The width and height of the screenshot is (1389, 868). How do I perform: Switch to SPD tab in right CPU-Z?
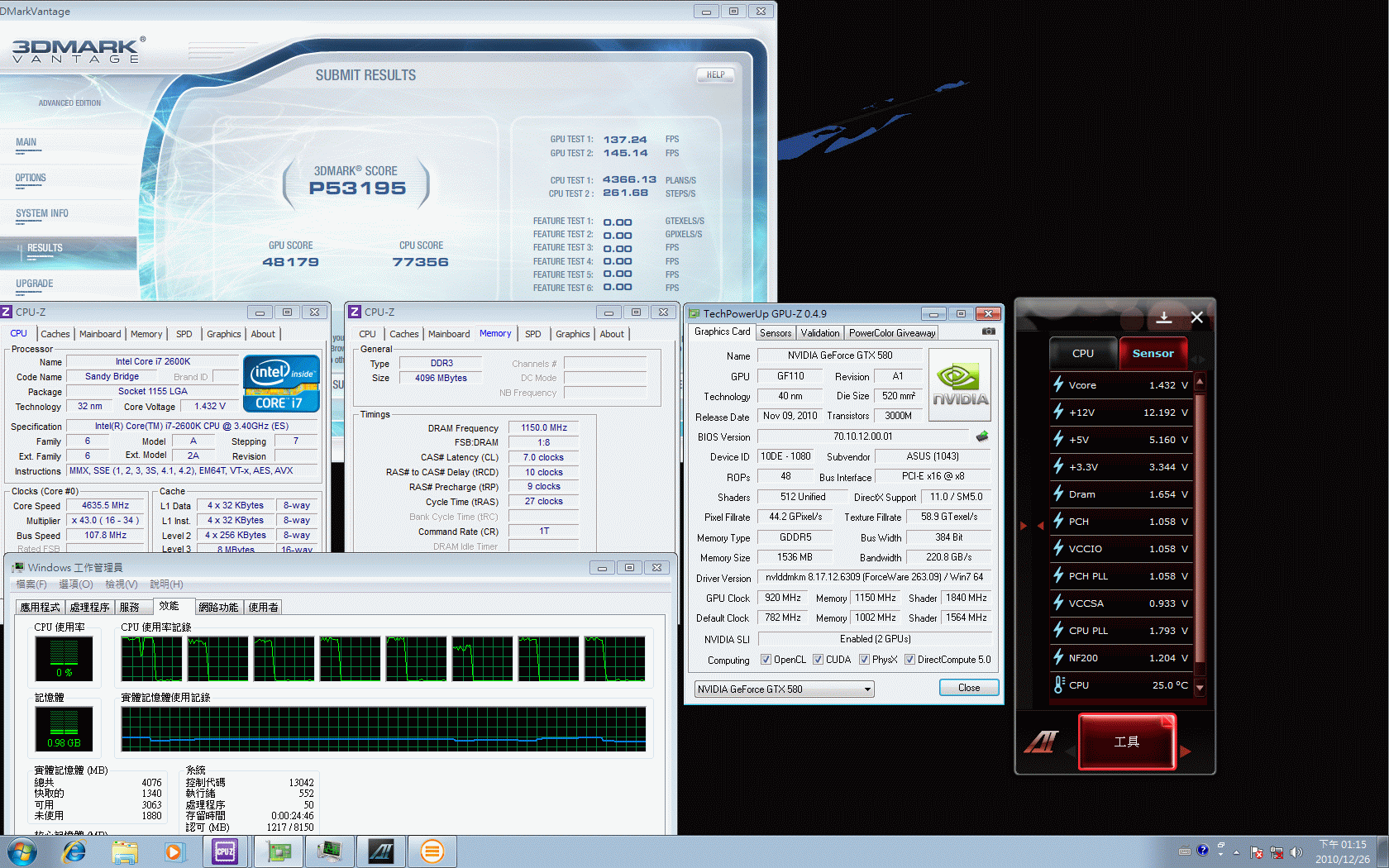click(533, 334)
